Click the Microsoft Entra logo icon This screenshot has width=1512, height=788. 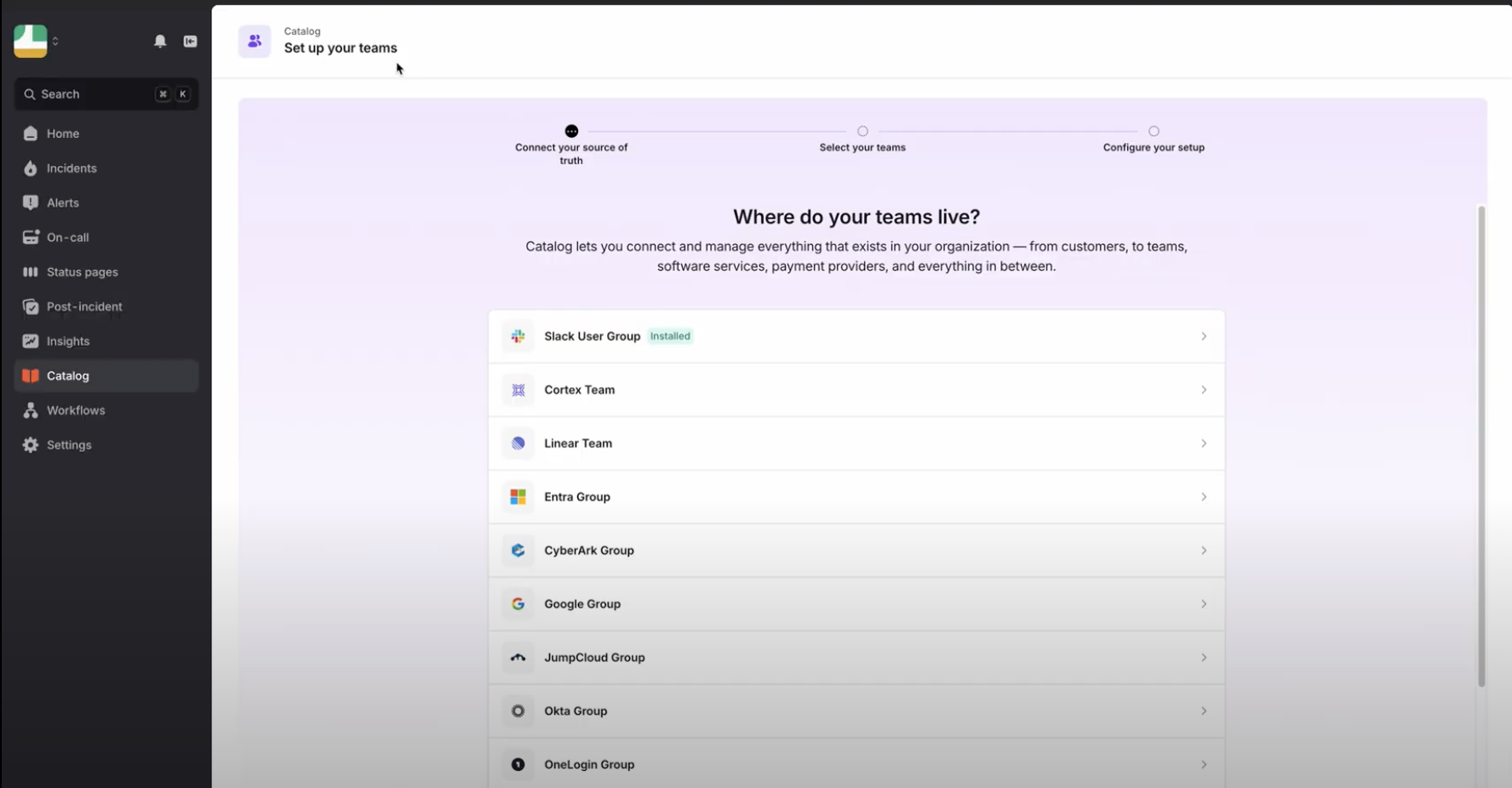point(518,497)
